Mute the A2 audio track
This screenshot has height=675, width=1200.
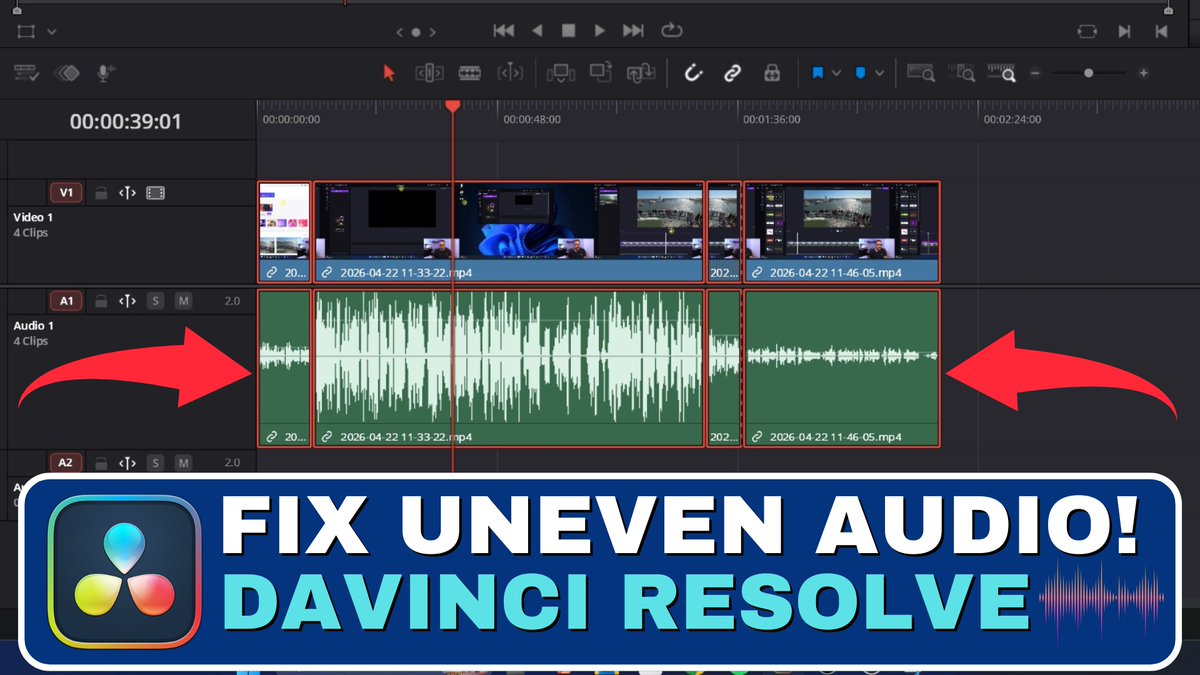pos(183,463)
